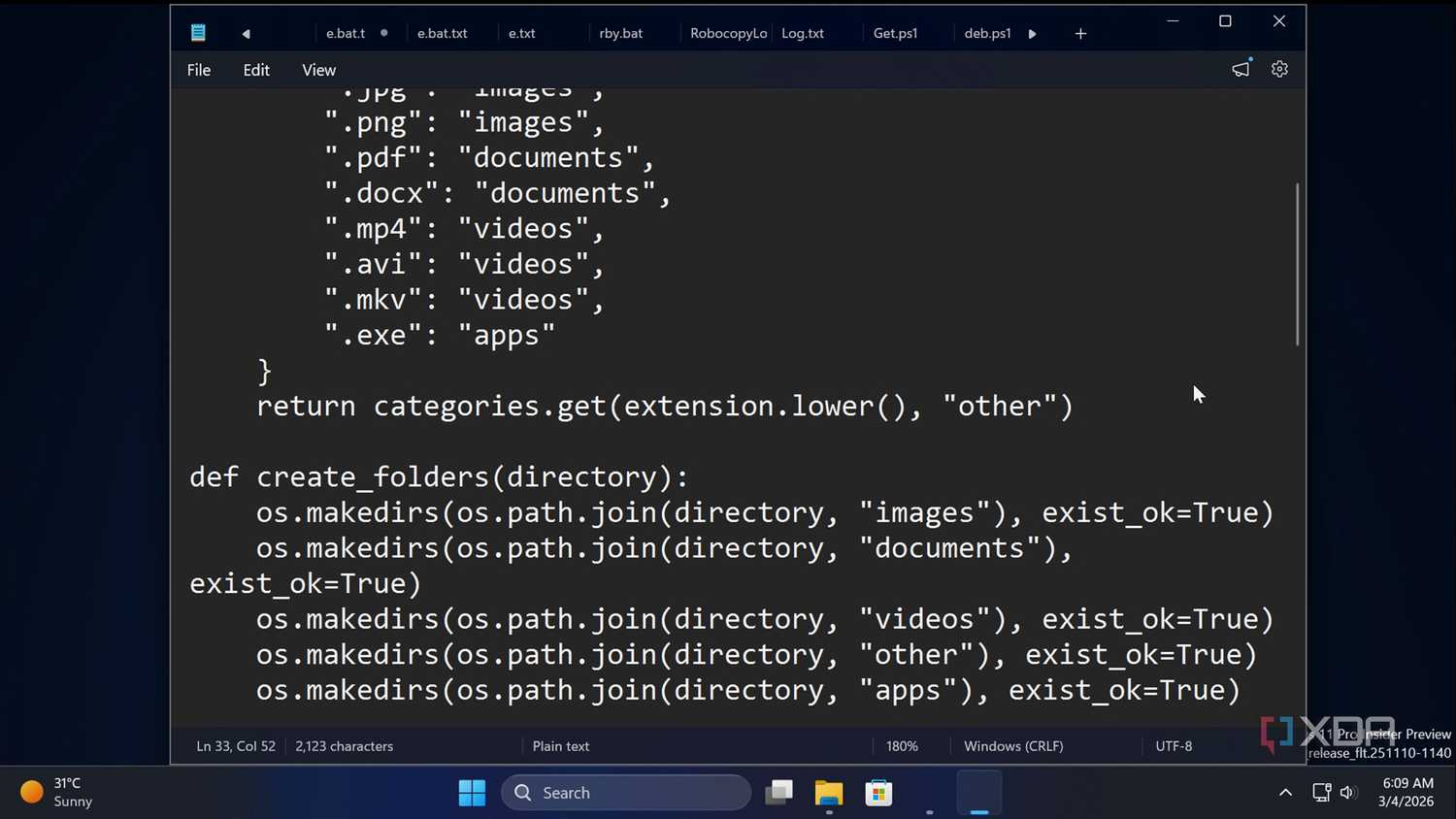This screenshot has width=1456, height=819.
Task: Click the "return categories.get" line
Action: pos(665,407)
